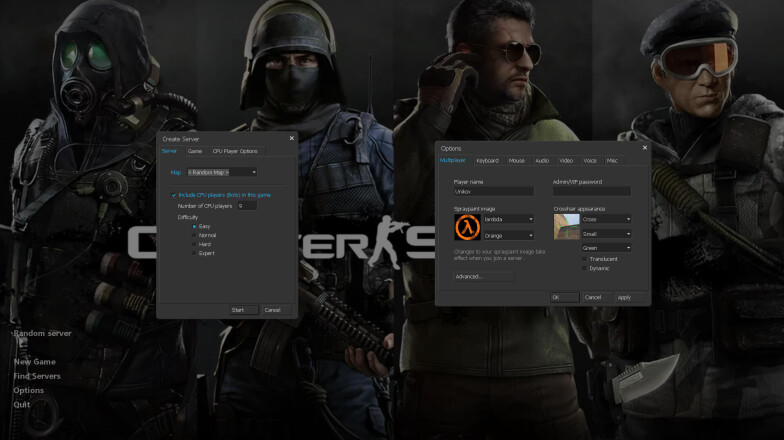The height and width of the screenshot is (440, 784).
Task: Select Normal difficulty radio button
Action: click(194, 236)
